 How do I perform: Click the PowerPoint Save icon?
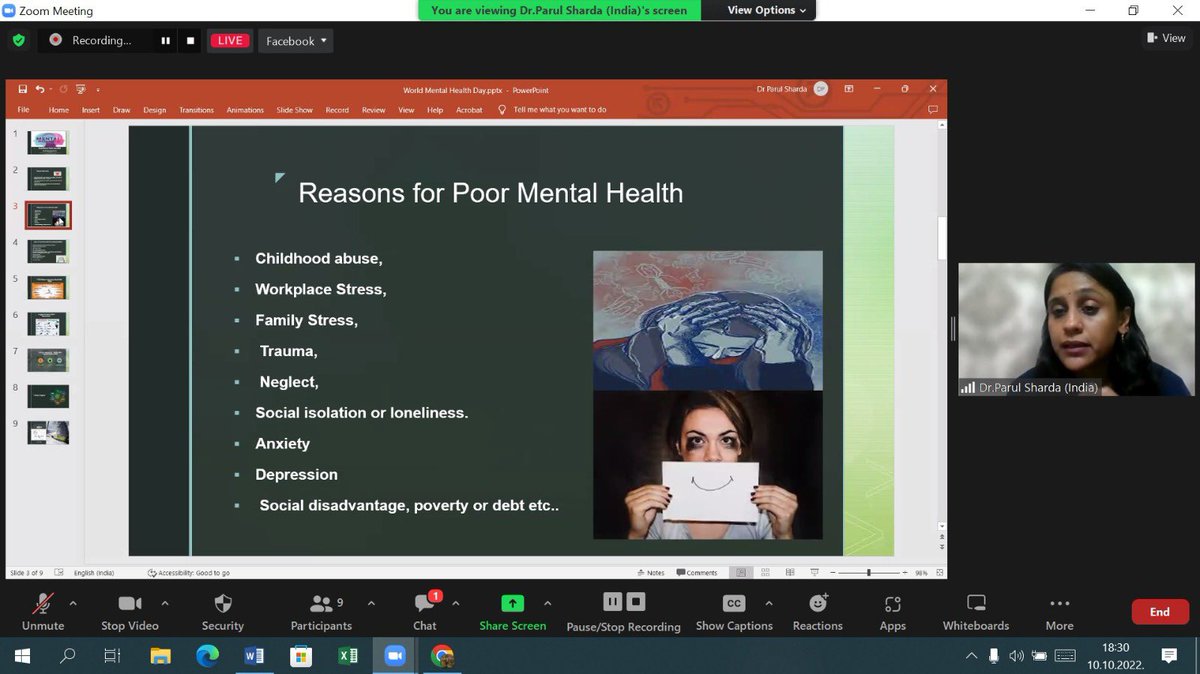22,89
